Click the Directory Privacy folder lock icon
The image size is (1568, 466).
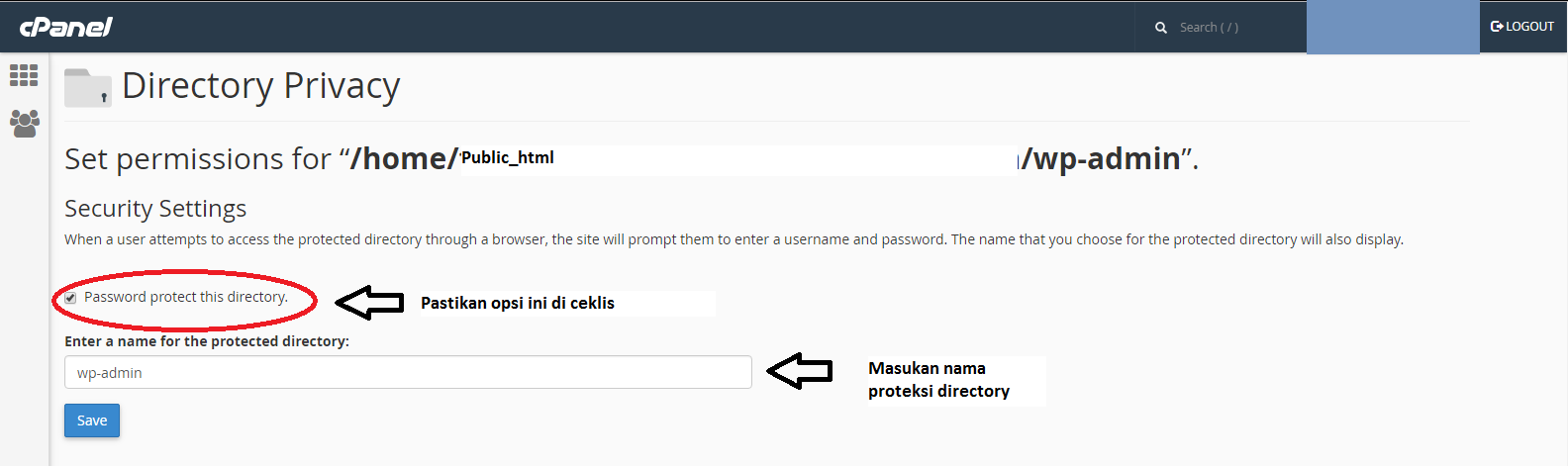click(x=87, y=87)
